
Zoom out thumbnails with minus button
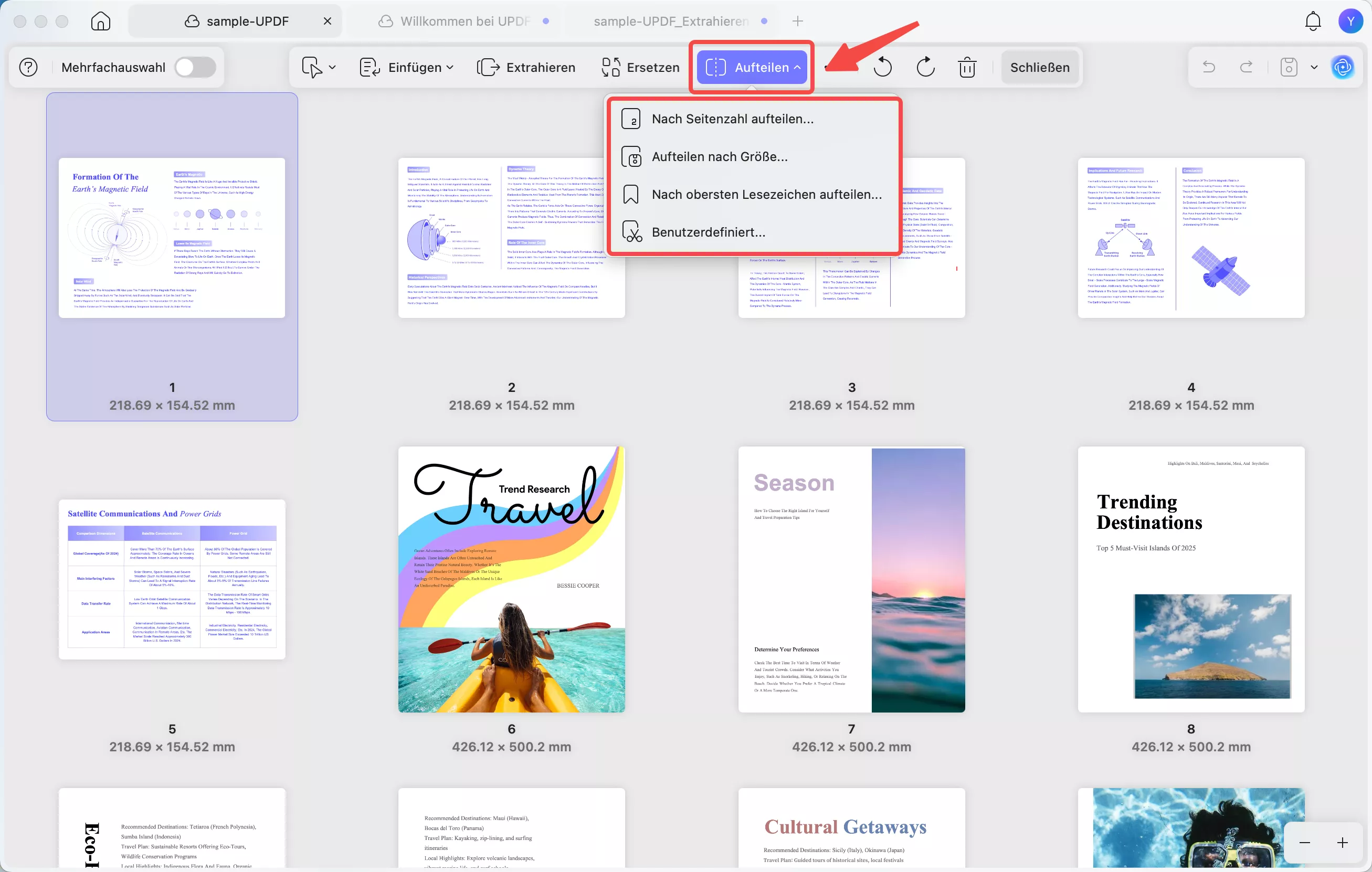point(1304,843)
